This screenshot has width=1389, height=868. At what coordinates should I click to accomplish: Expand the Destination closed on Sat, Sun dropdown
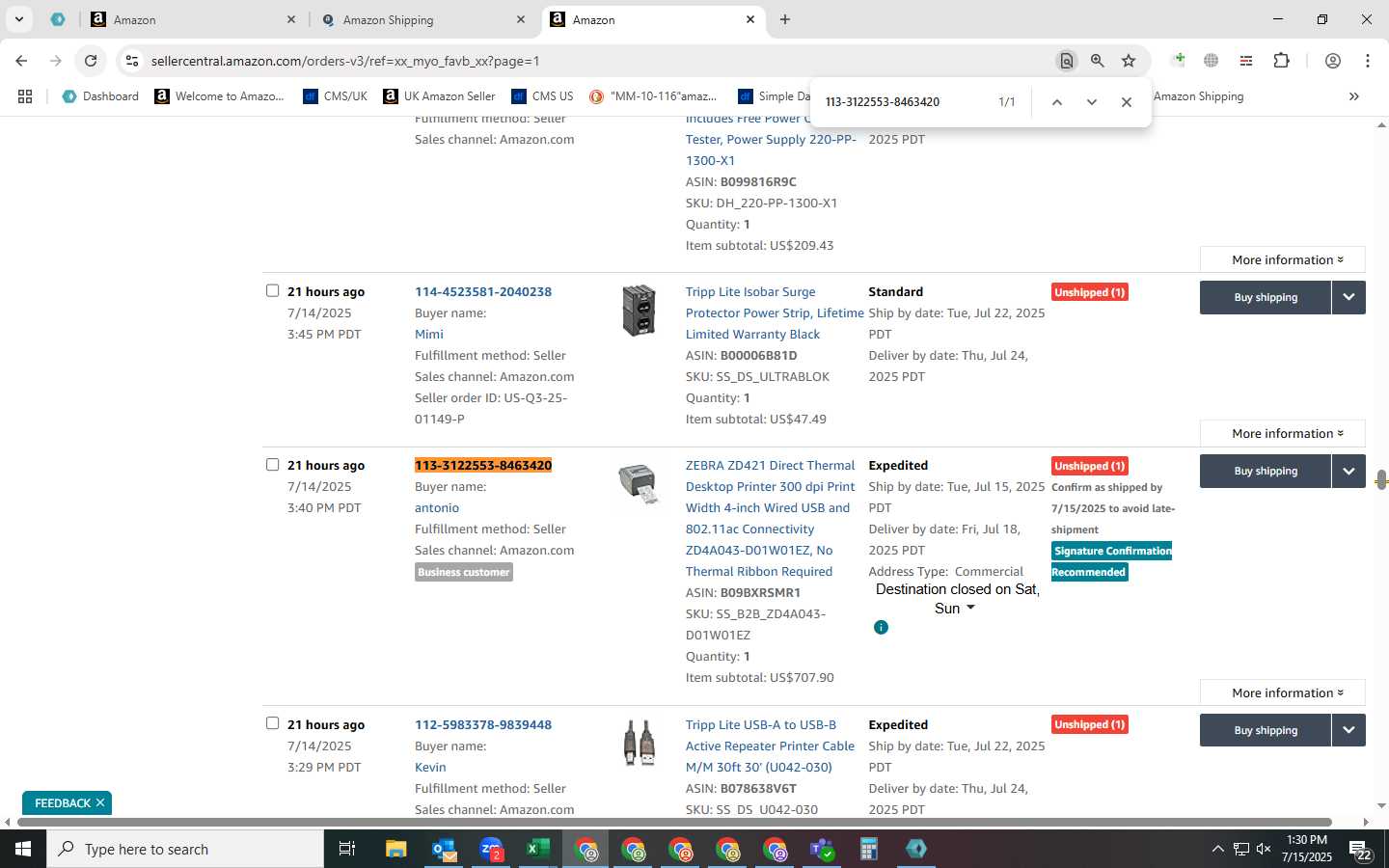tap(970, 608)
